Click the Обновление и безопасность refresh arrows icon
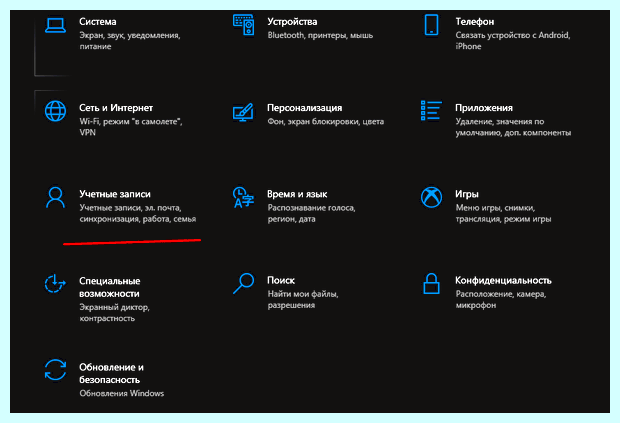This screenshot has height=423, width=620. (55, 370)
